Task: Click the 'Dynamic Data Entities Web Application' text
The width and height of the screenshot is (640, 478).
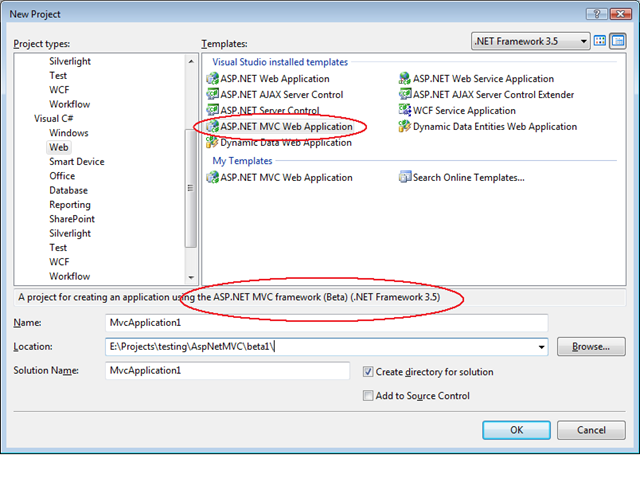Action: pyautogui.click(x=495, y=127)
